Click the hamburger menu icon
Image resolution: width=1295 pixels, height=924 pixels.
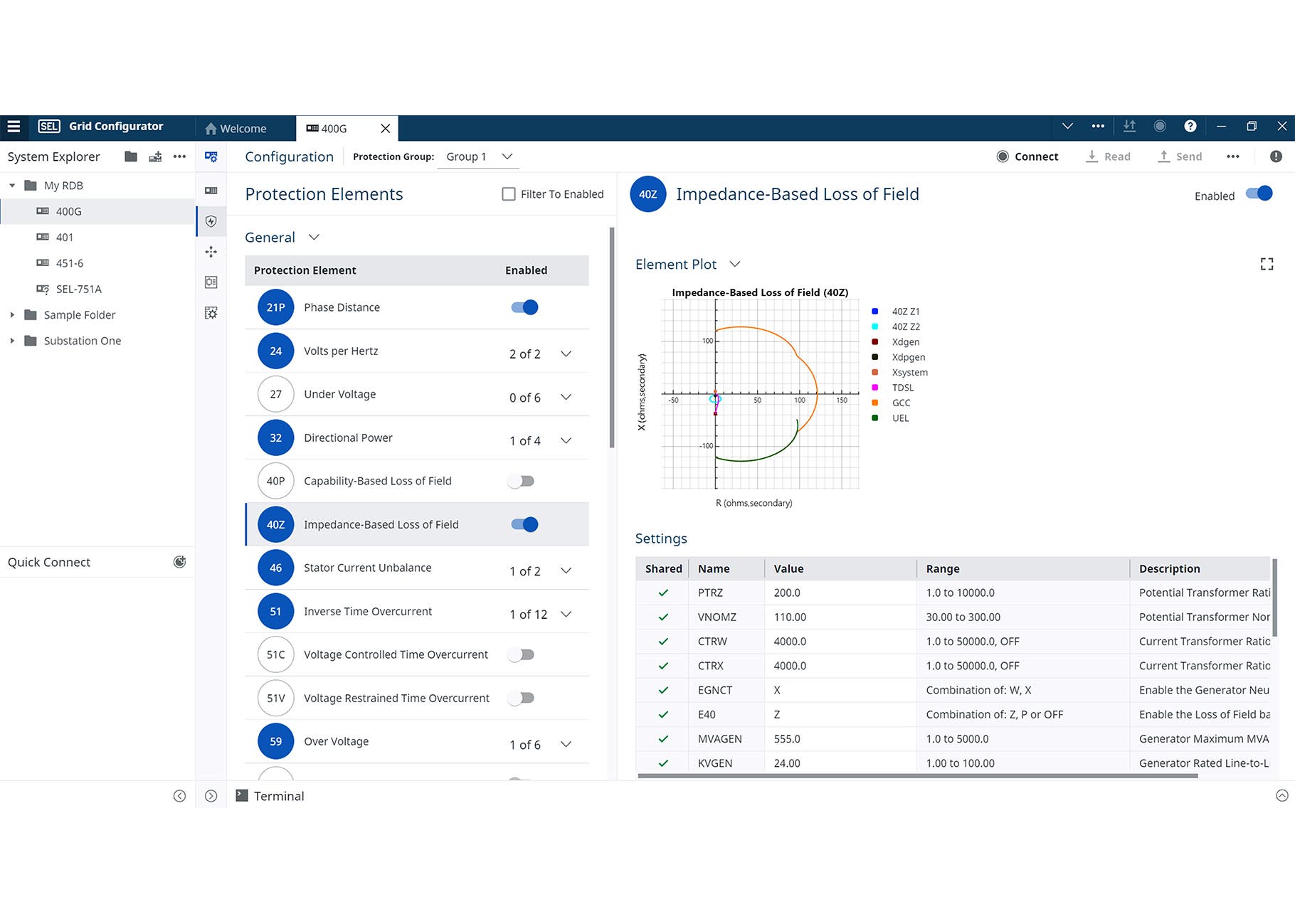point(14,127)
